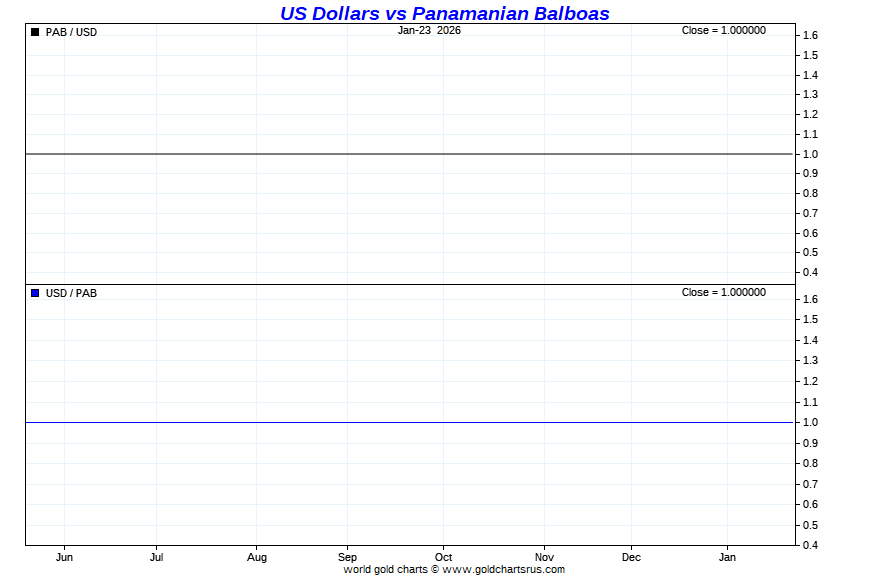890x575 pixels.
Task: Click the chart title US Dollars vs Panamanian Balboas
Action: 444,13
